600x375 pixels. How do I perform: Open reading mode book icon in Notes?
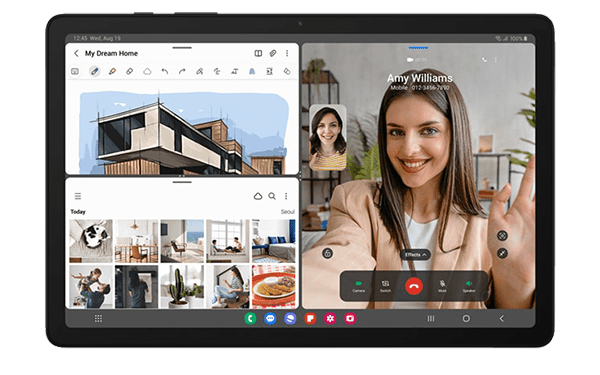click(x=258, y=53)
